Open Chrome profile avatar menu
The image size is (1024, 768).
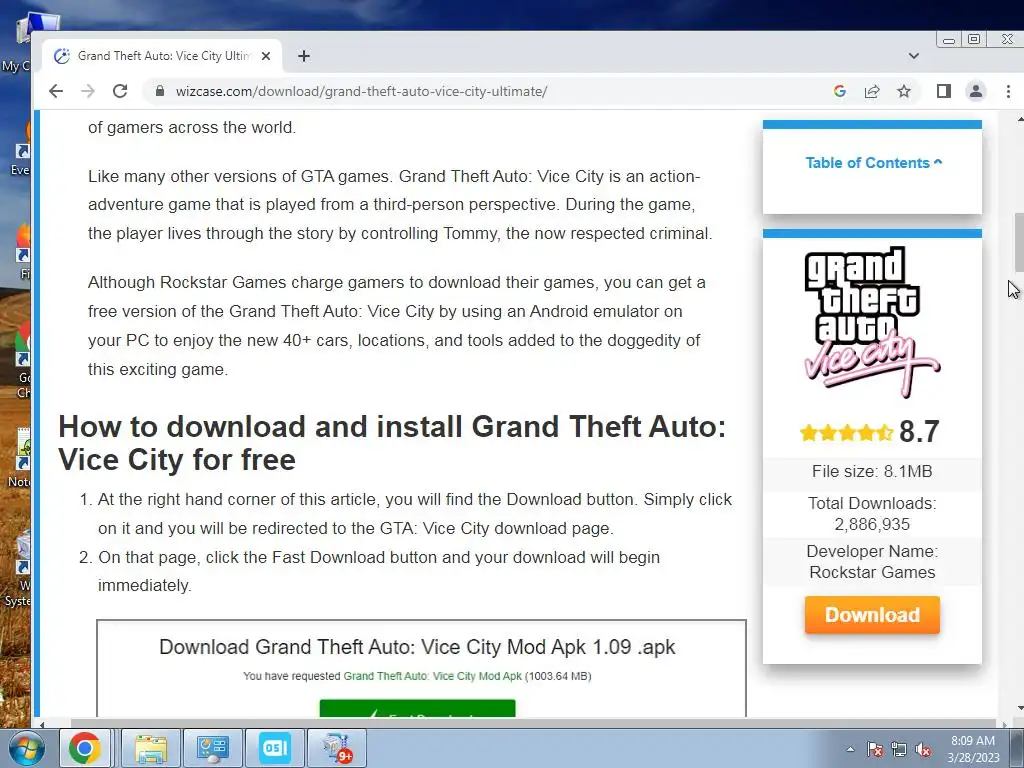(x=976, y=91)
